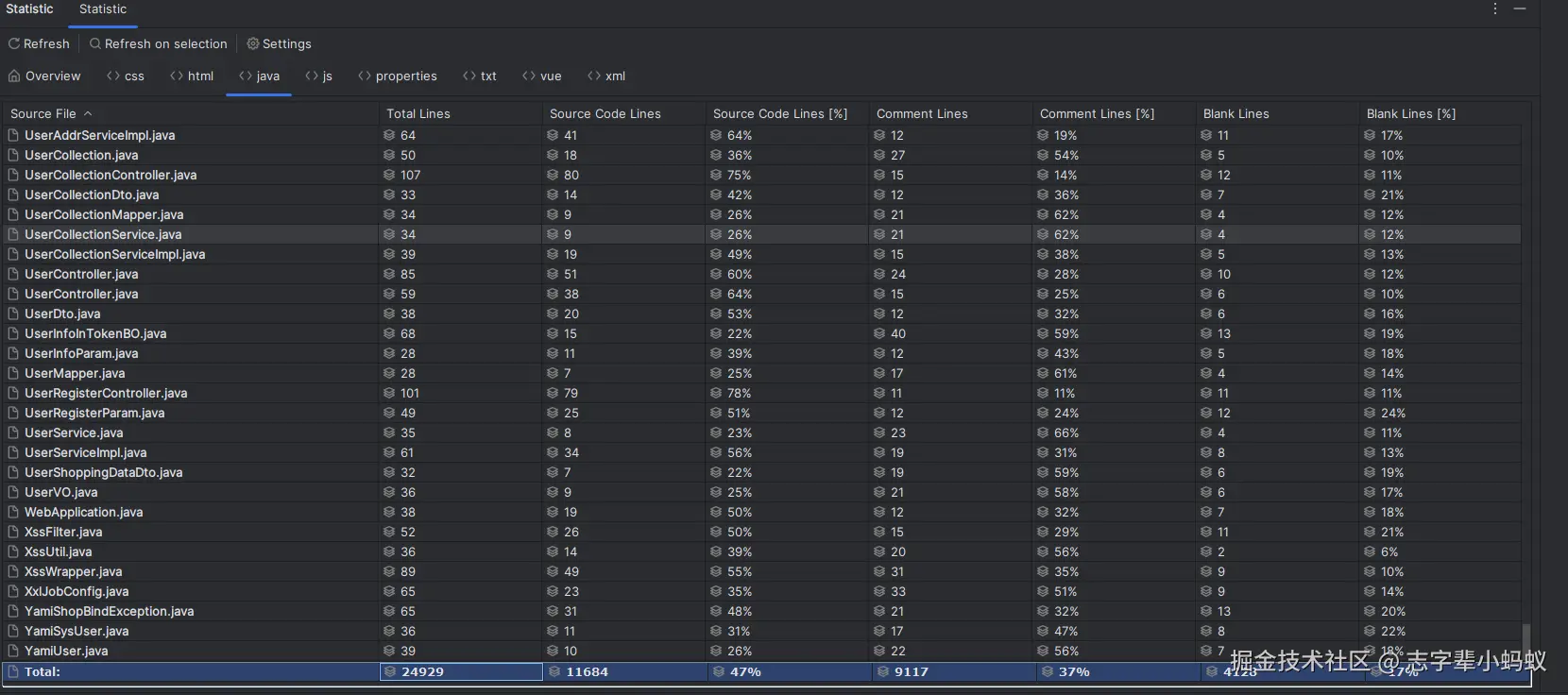Open the vue statistics tab
The image size is (1568, 695).
pyautogui.click(x=542, y=76)
